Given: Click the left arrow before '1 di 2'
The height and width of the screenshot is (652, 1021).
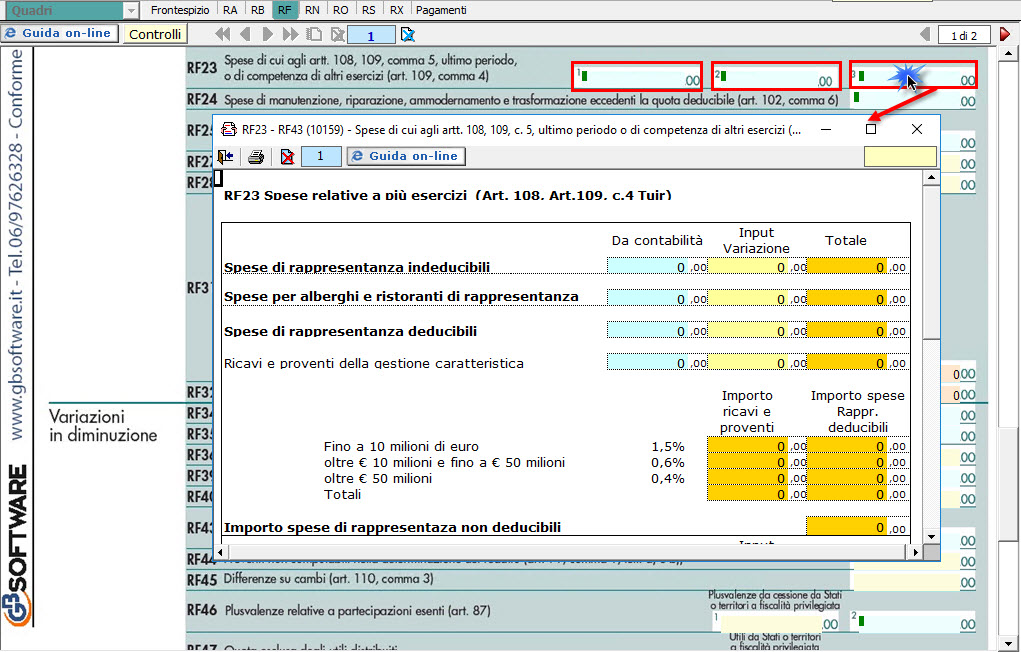Looking at the screenshot, I should (x=925, y=35).
